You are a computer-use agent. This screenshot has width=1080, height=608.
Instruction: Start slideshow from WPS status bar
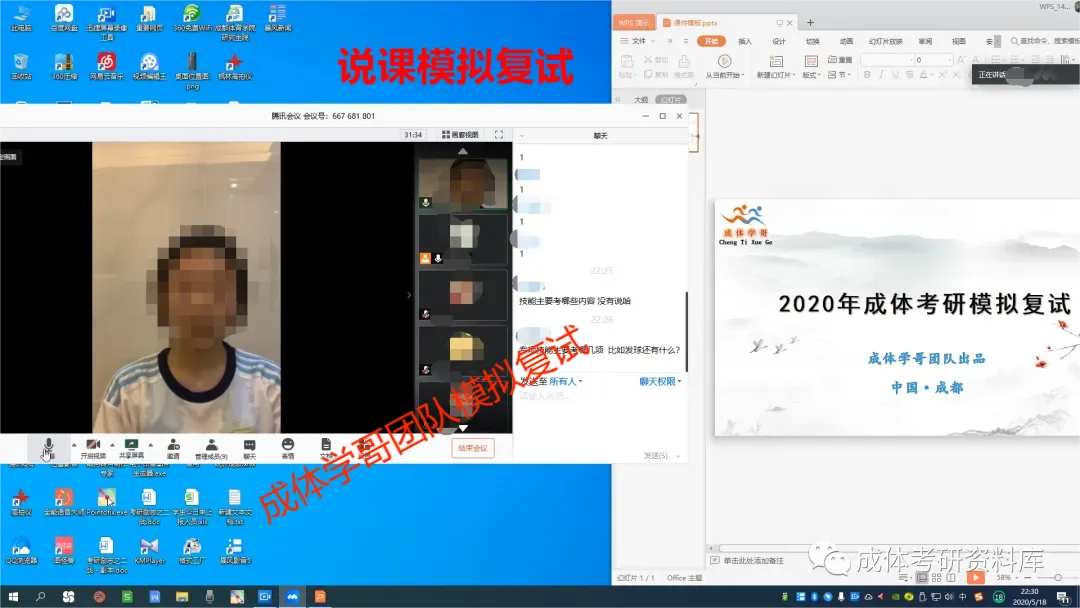pyautogui.click(x=975, y=578)
